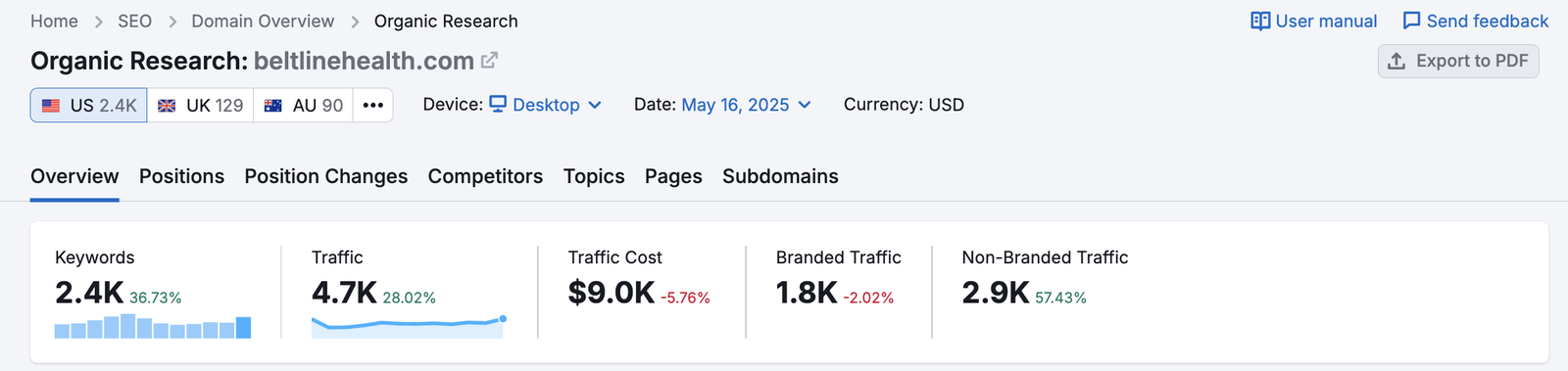Image resolution: width=1568 pixels, height=371 pixels.
Task: Switch to the Competitors tab
Action: [485, 176]
